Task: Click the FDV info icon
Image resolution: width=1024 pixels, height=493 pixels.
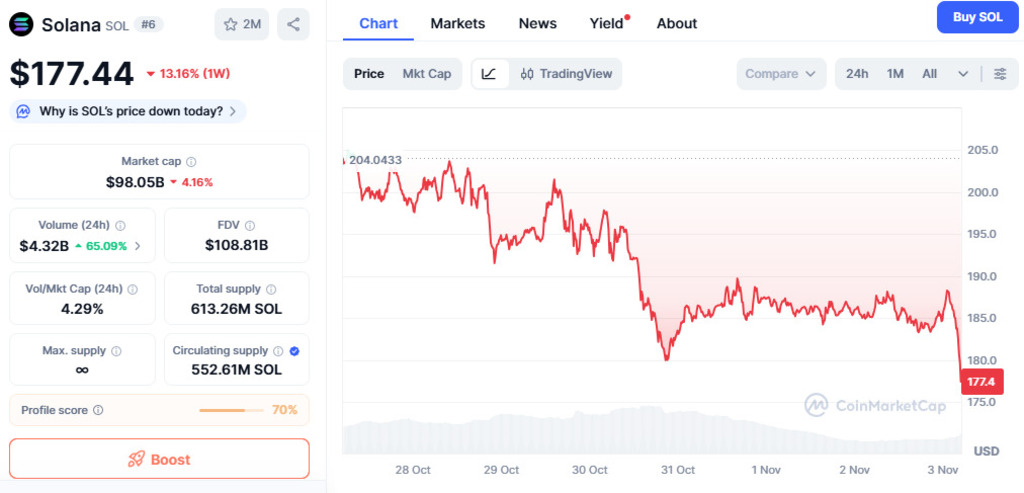Action: point(250,226)
